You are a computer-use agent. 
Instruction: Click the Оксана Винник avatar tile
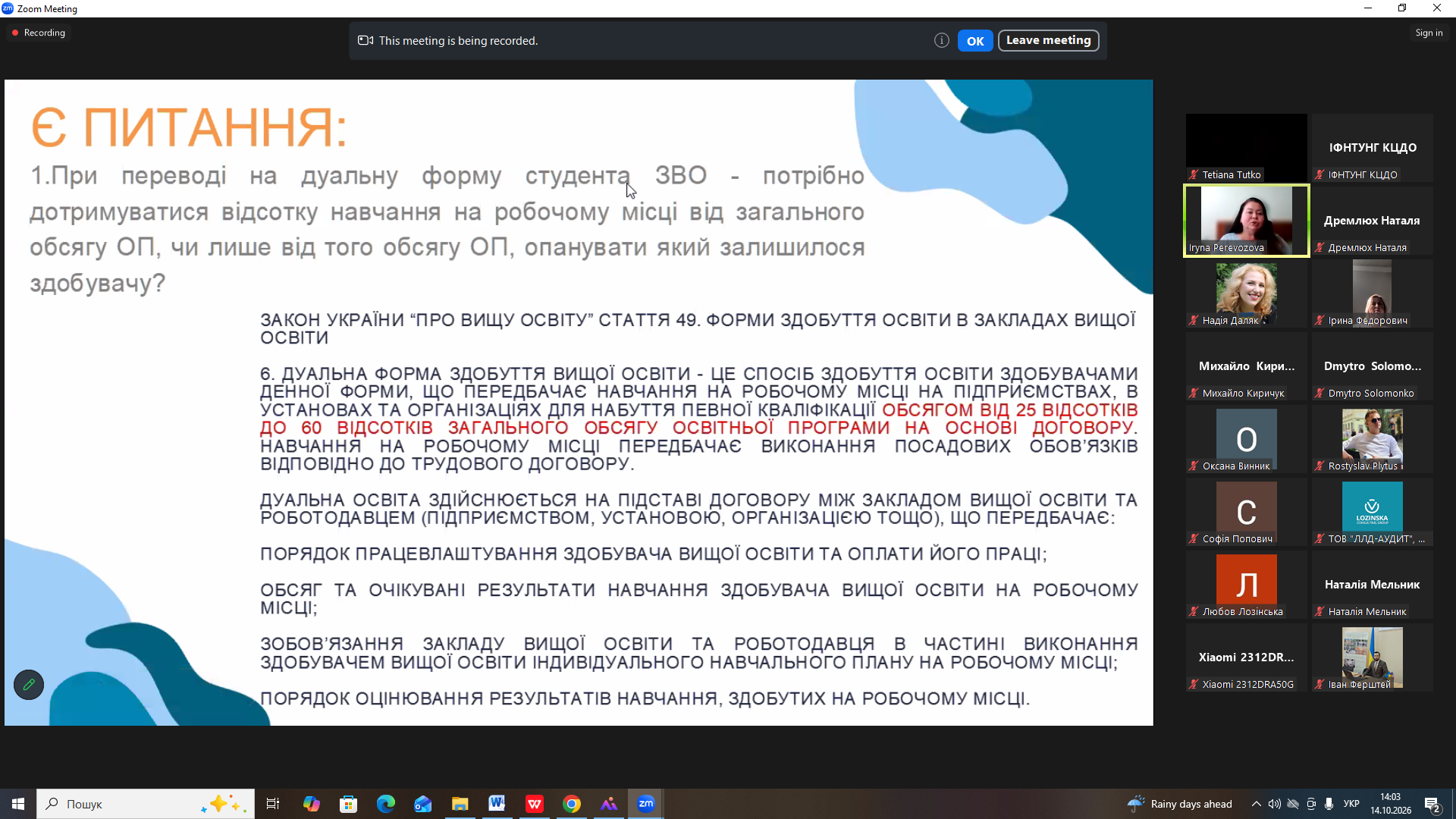[1247, 439]
